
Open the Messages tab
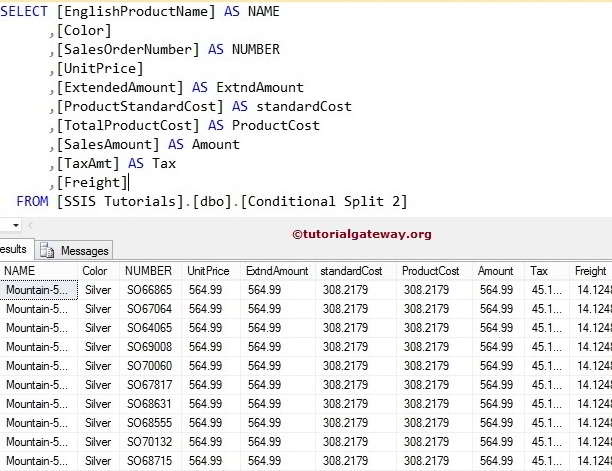(74, 250)
